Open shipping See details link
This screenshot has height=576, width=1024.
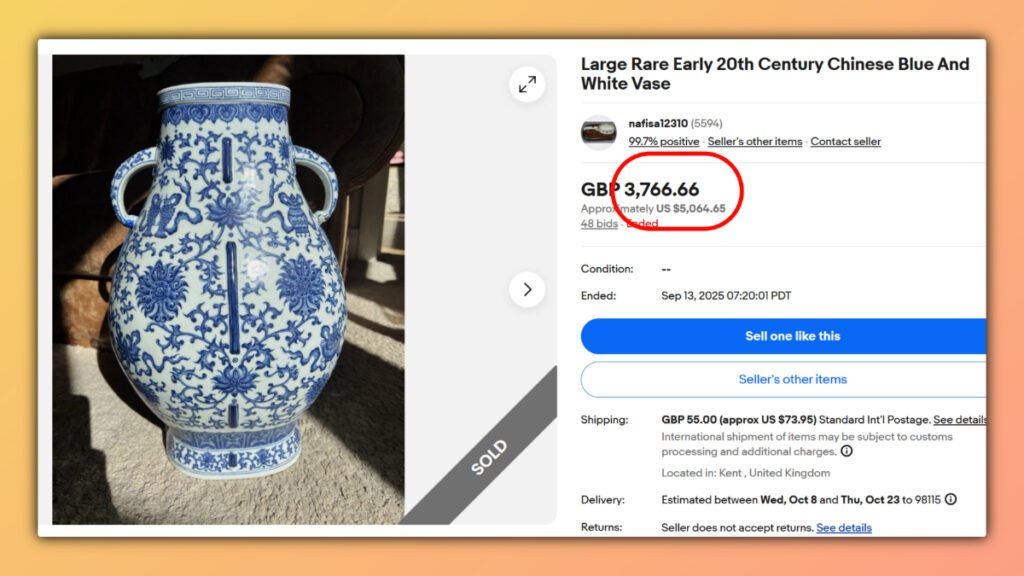point(960,419)
